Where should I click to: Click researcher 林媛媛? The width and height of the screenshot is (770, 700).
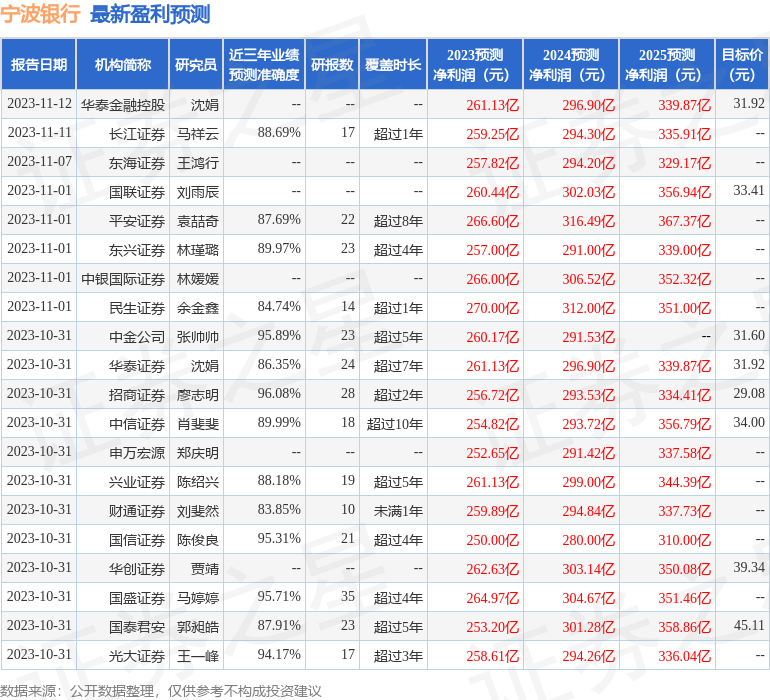198,279
